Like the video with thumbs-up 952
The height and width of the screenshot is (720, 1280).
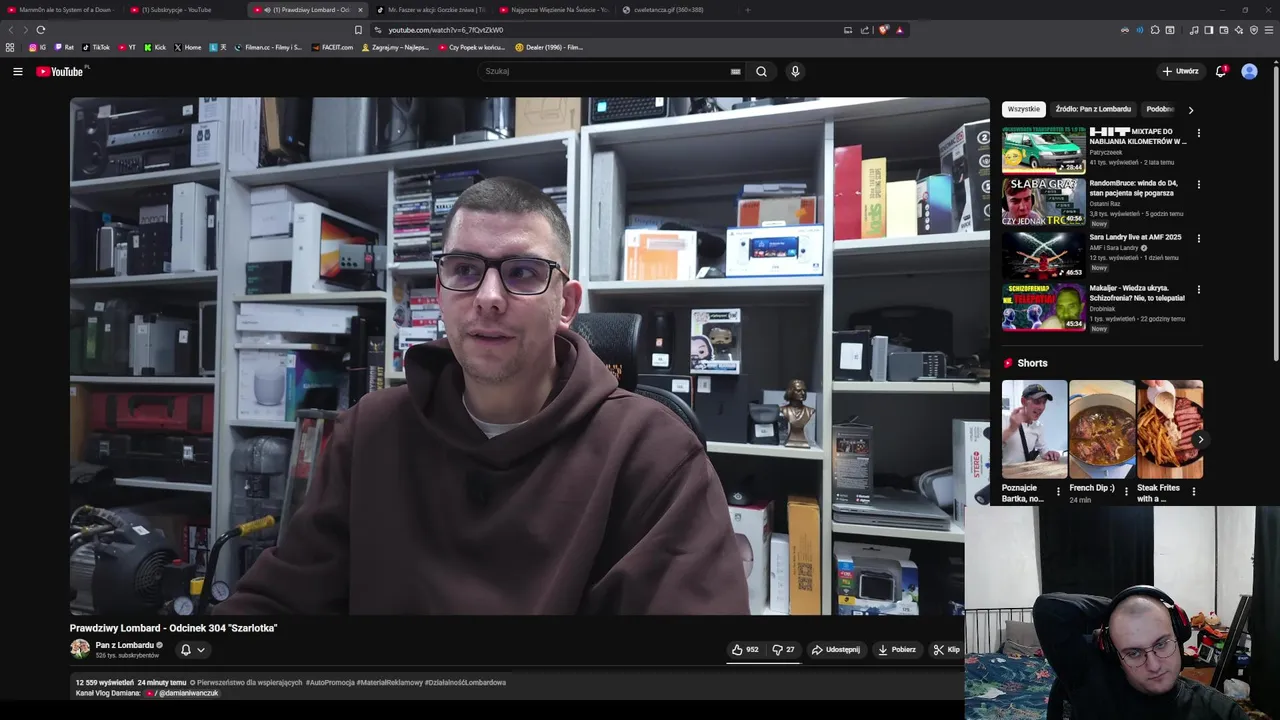point(745,649)
